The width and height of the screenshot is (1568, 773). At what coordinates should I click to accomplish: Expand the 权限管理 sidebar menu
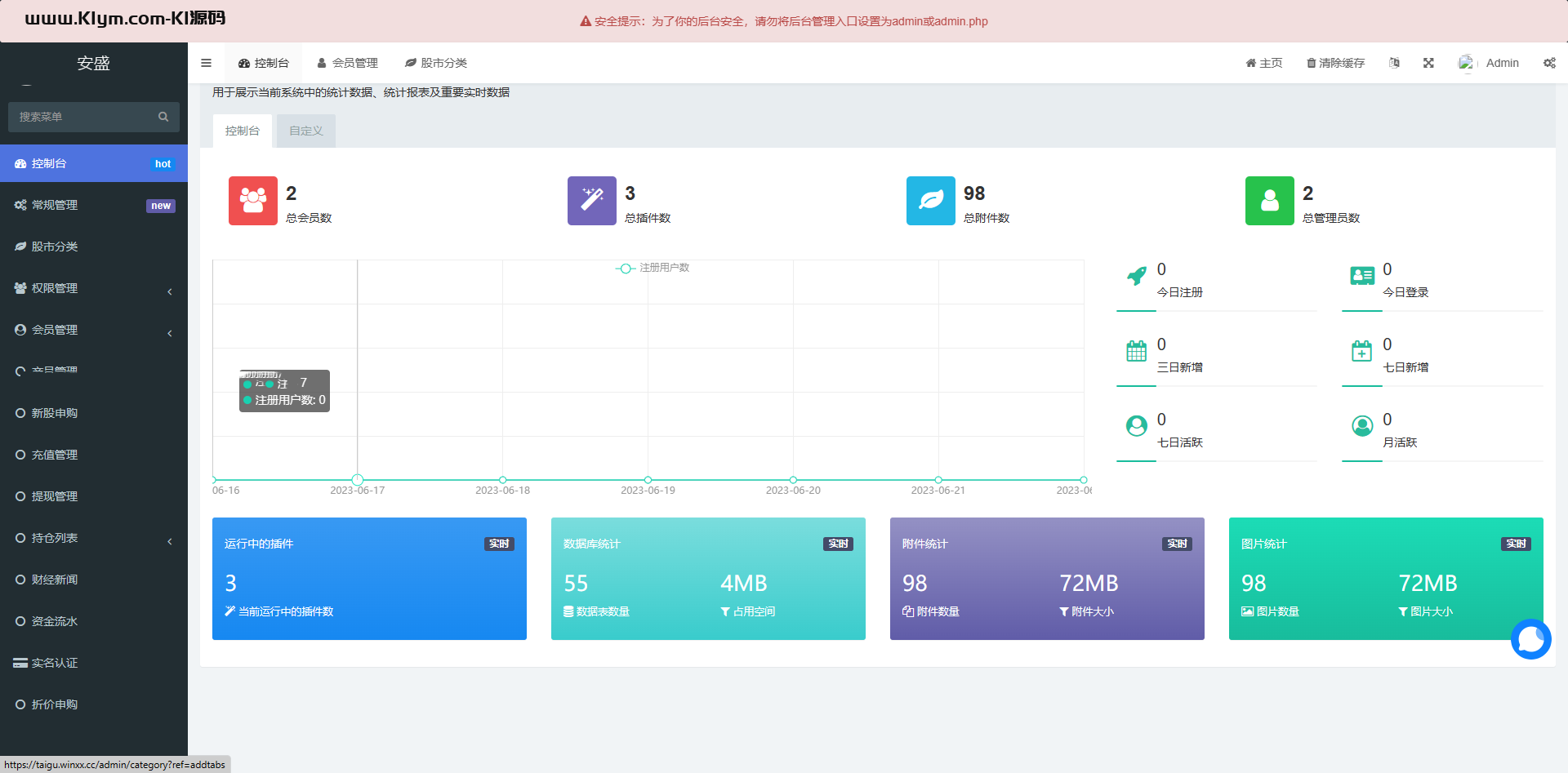coord(94,288)
